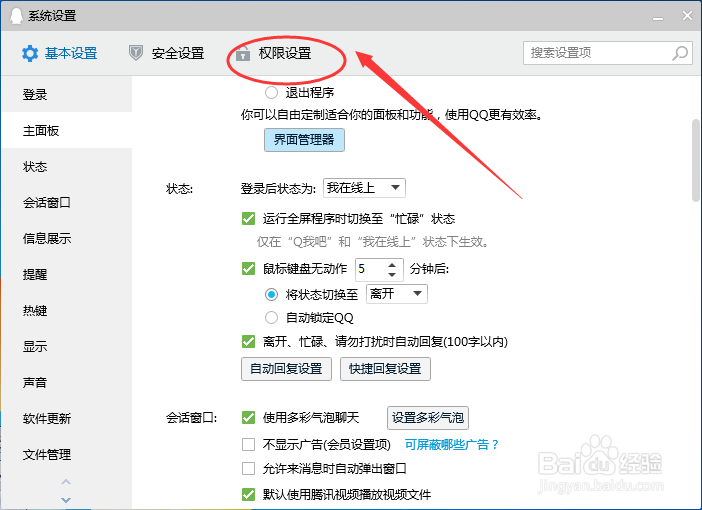Click 自动回复设置 button
The height and width of the screenshot is (510, 702).
tap(287, 369)
